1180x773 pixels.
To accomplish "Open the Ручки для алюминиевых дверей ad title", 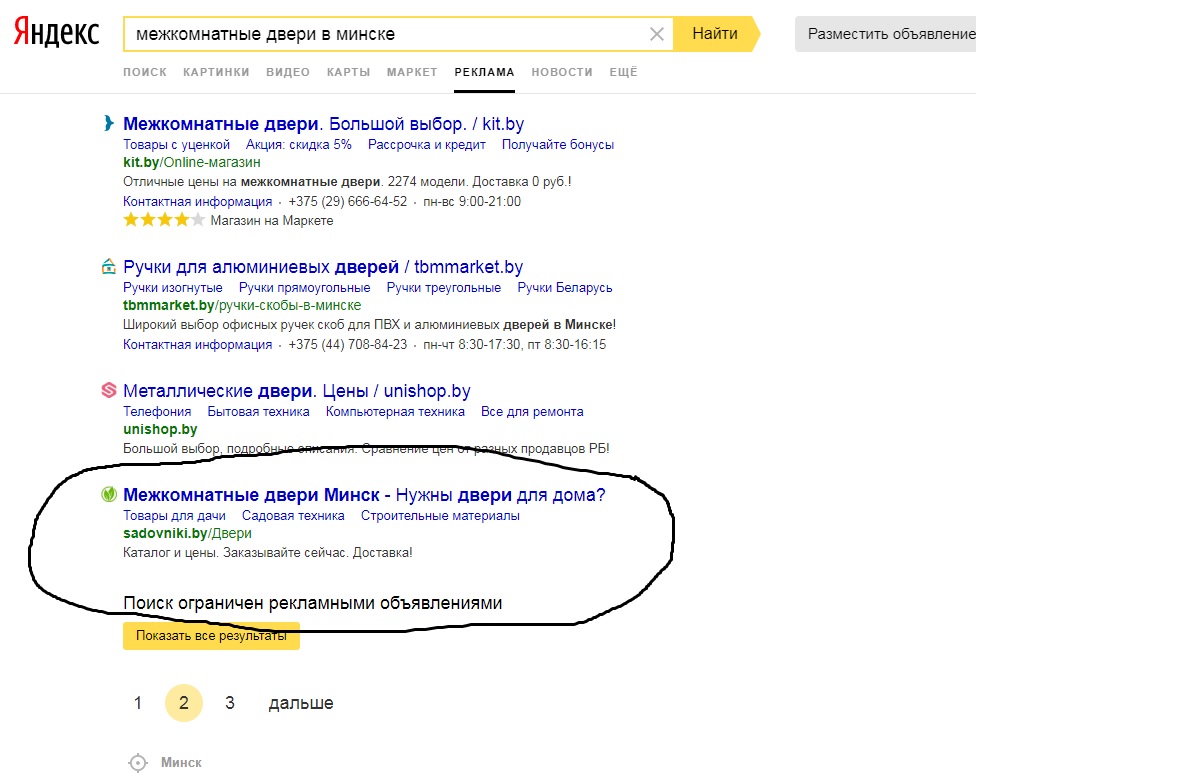I will (x=323, y=266).
